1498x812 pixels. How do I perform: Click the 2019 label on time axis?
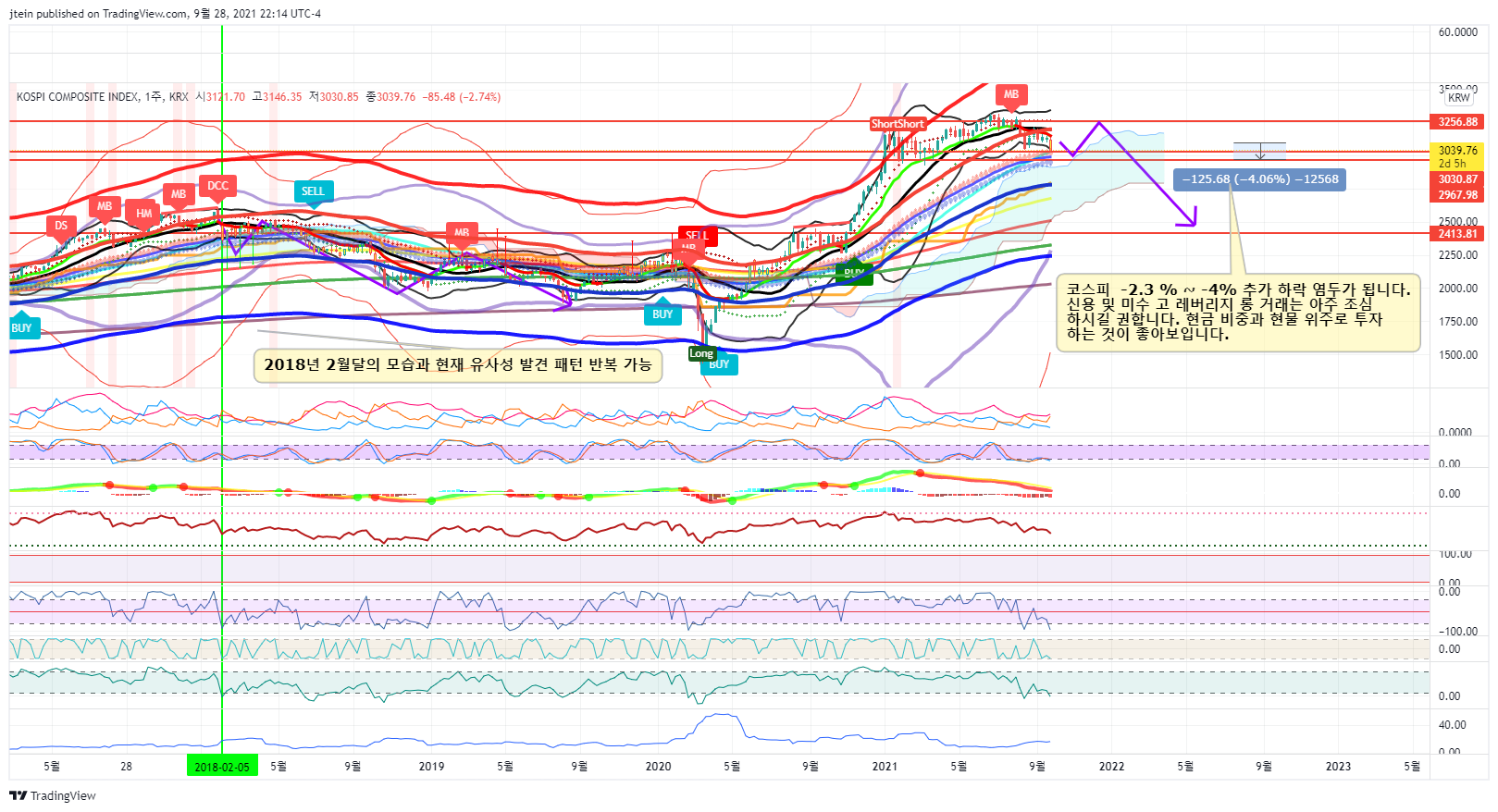[x=431, y=767]
